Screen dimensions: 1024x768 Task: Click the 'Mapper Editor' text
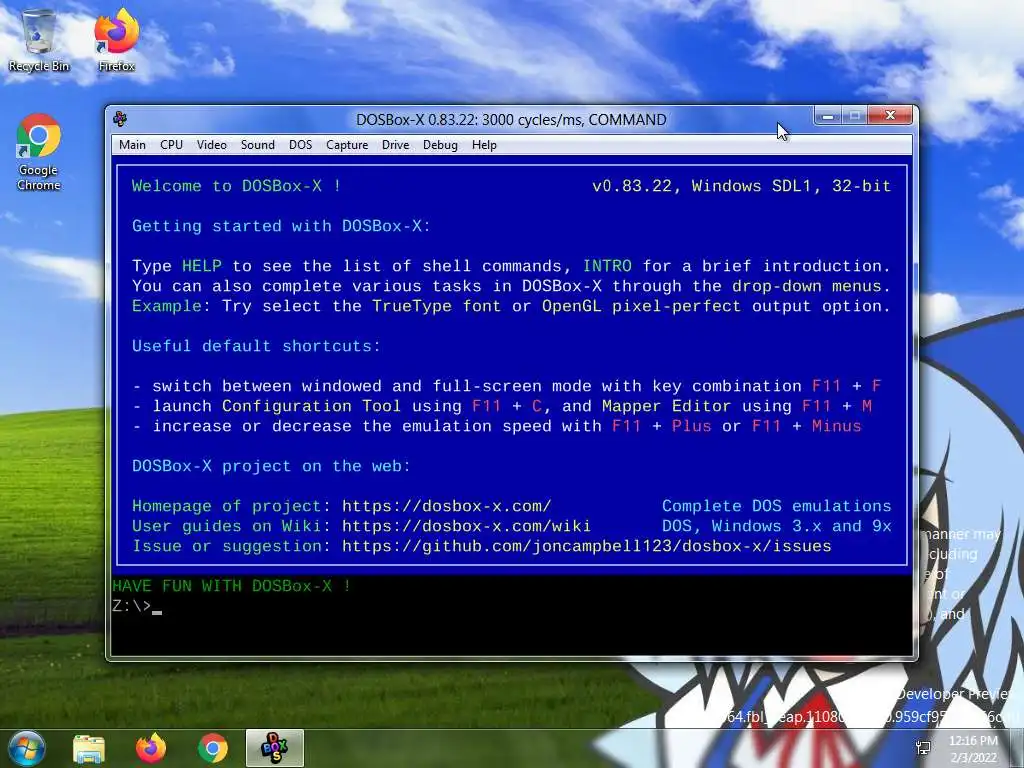(666, 406)
